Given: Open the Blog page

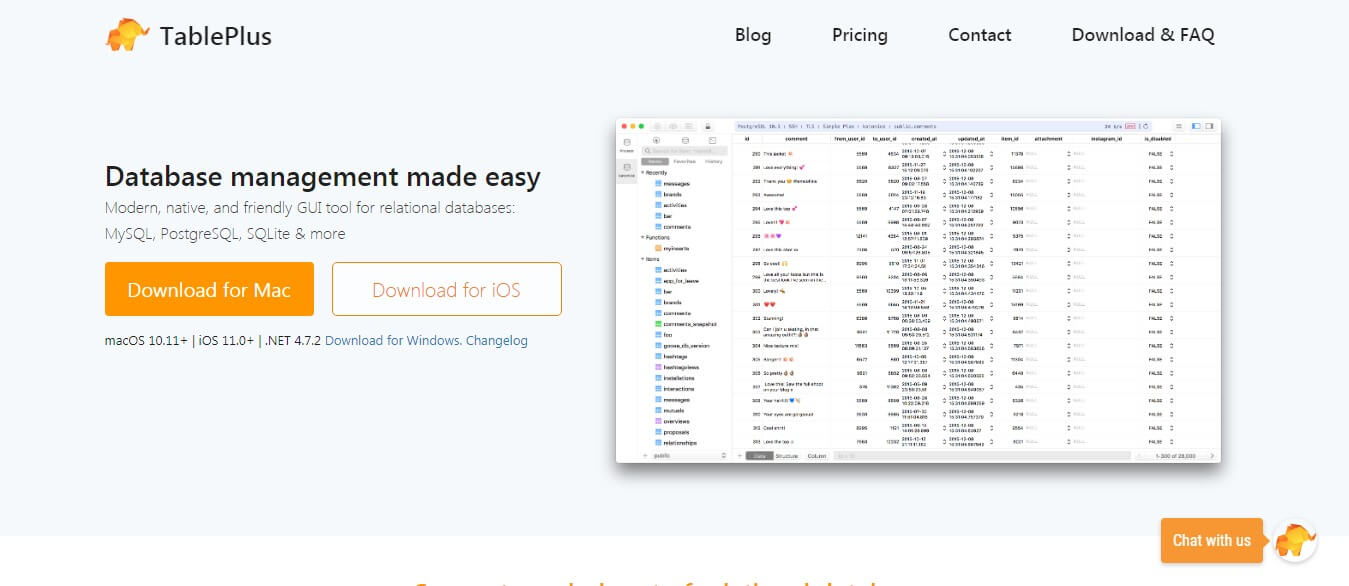Looking at the screenshot, I should tap(753, 35).
